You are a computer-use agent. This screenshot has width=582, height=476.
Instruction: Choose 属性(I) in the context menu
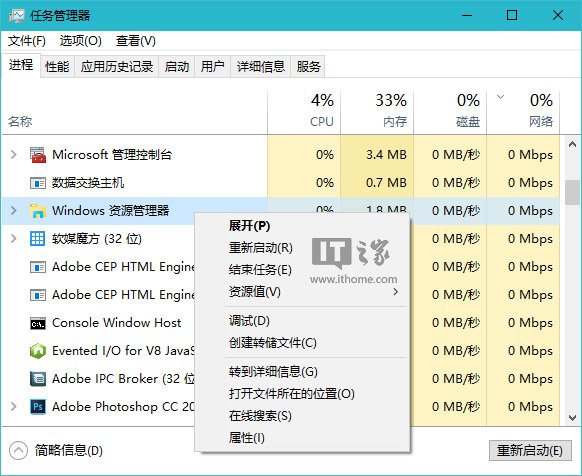(302, 438)
